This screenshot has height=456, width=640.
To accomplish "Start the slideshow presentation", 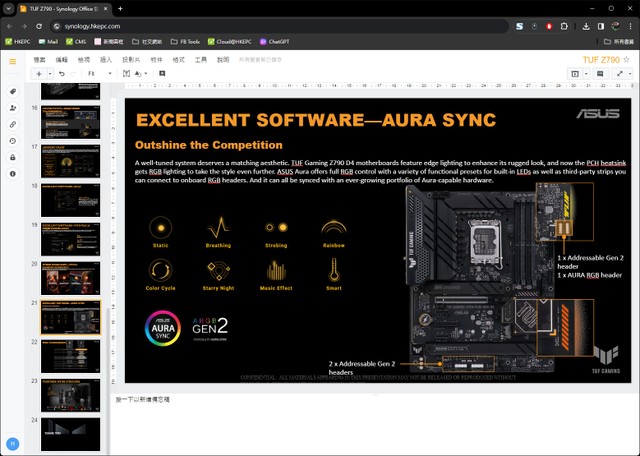I will (575, 74).
